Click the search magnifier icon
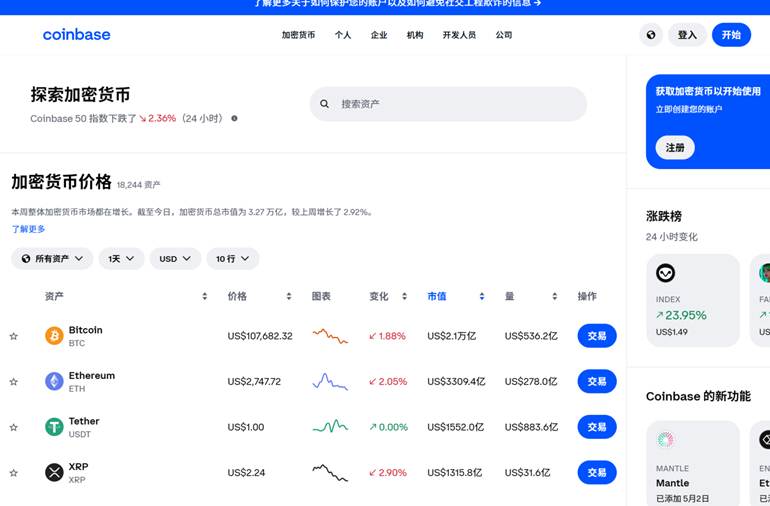770x506 pixels. (x=324, y=104)
